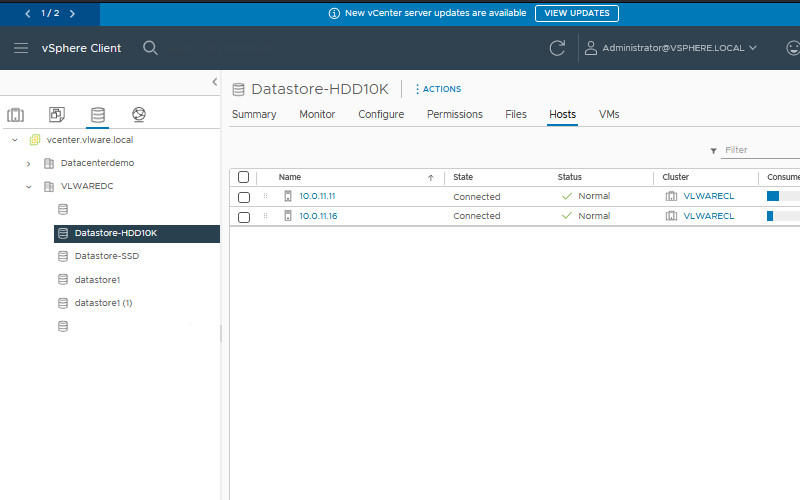800x500 pixels.
Task: Go to previous notification banner
Action: (28, 13)
